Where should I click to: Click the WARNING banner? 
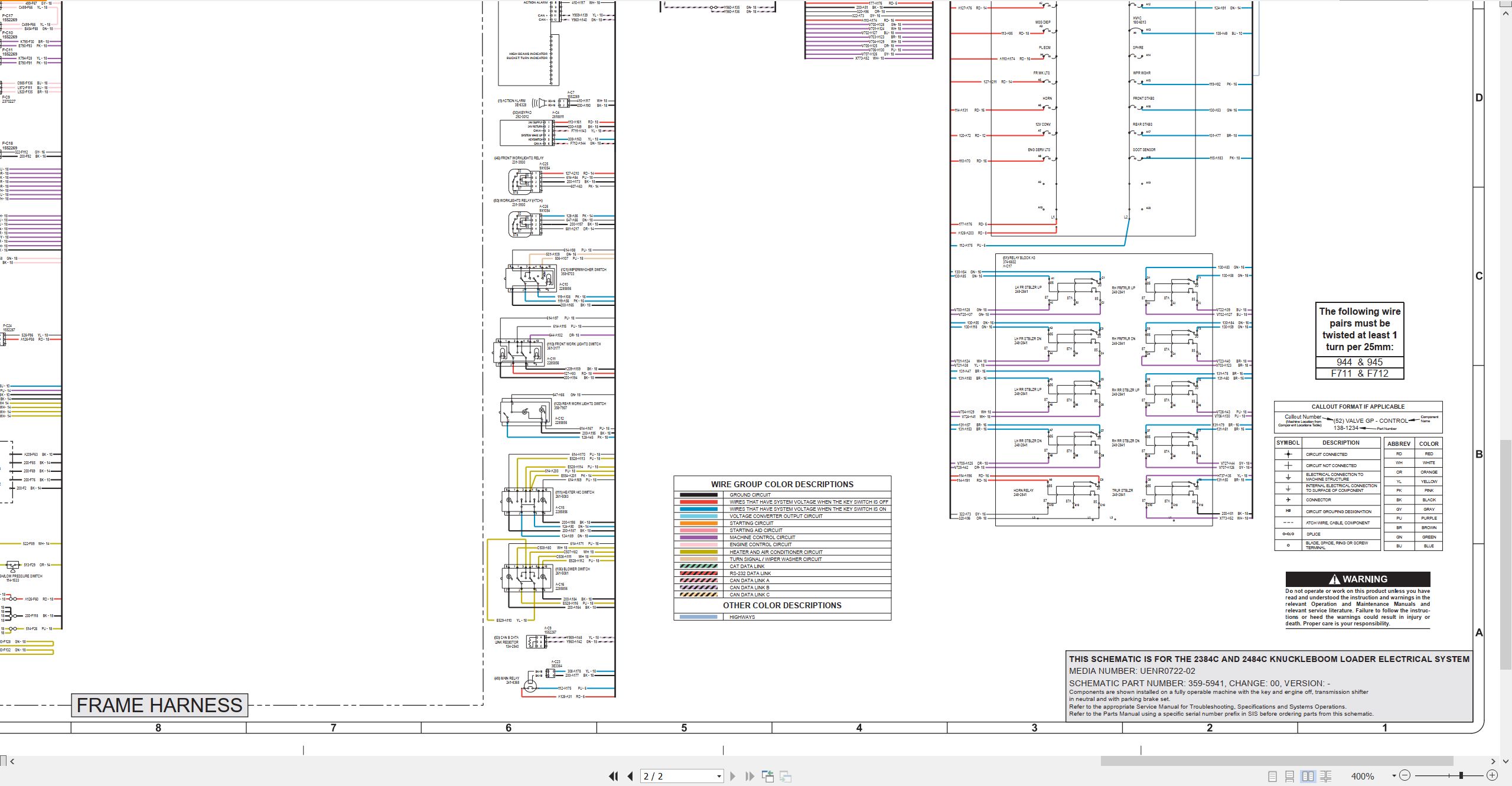1358,579
